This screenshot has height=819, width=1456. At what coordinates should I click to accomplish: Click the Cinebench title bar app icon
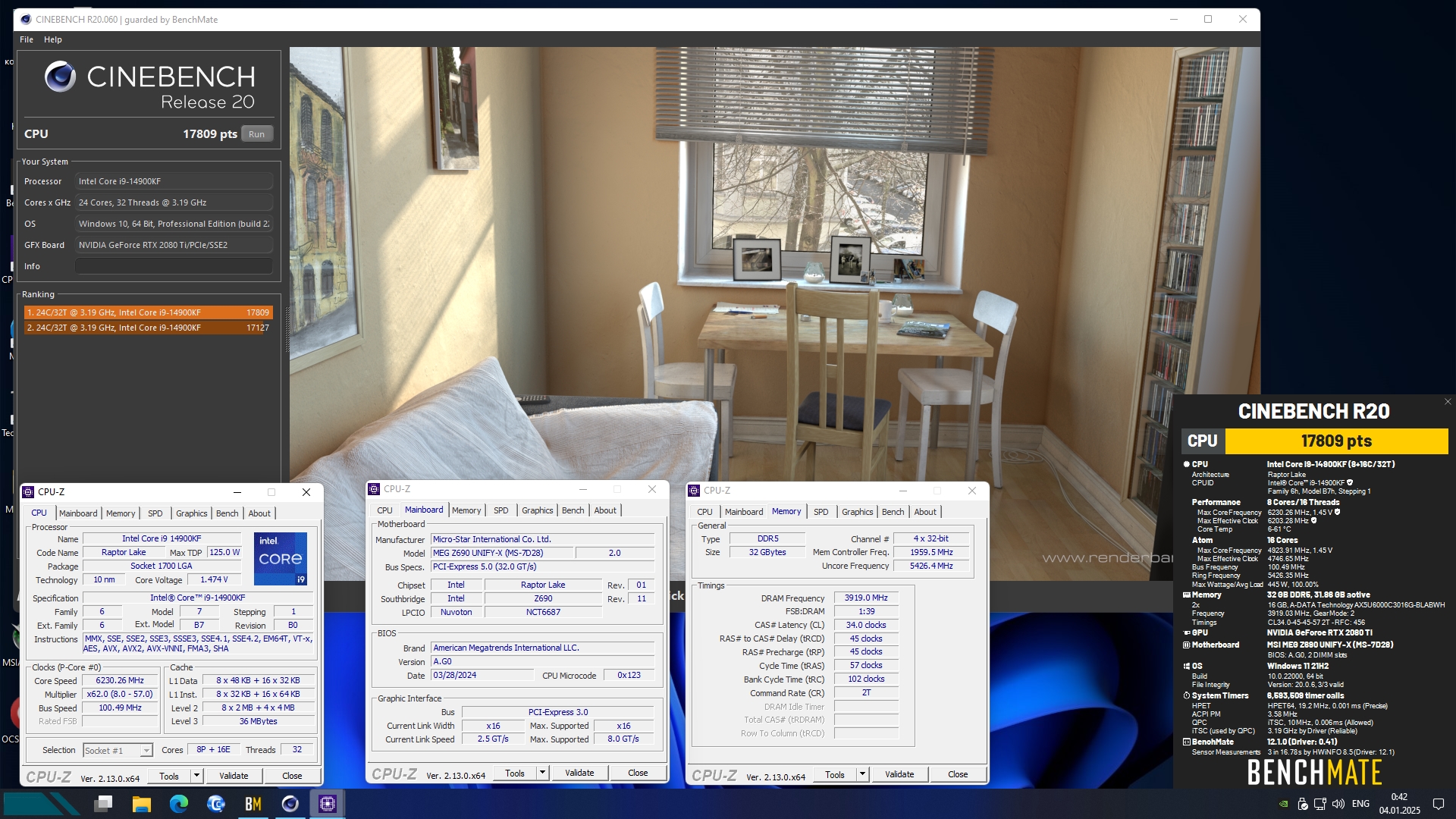(26, 20)
